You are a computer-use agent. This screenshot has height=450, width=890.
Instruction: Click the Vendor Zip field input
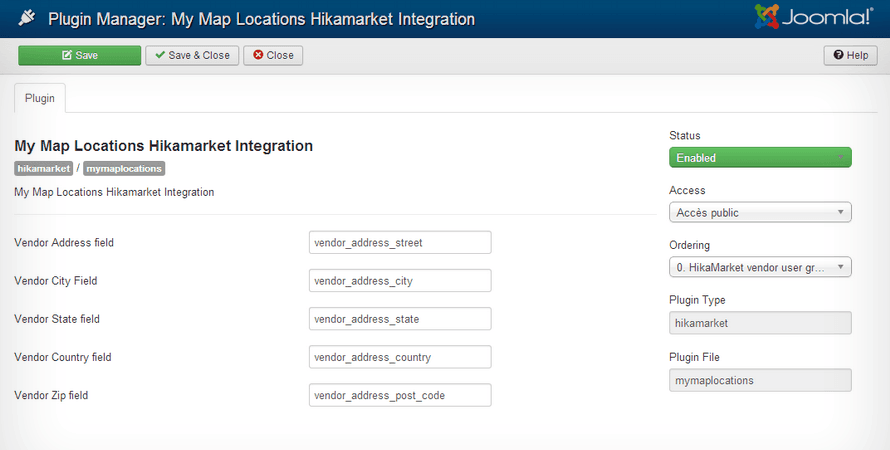click(400, 395)
